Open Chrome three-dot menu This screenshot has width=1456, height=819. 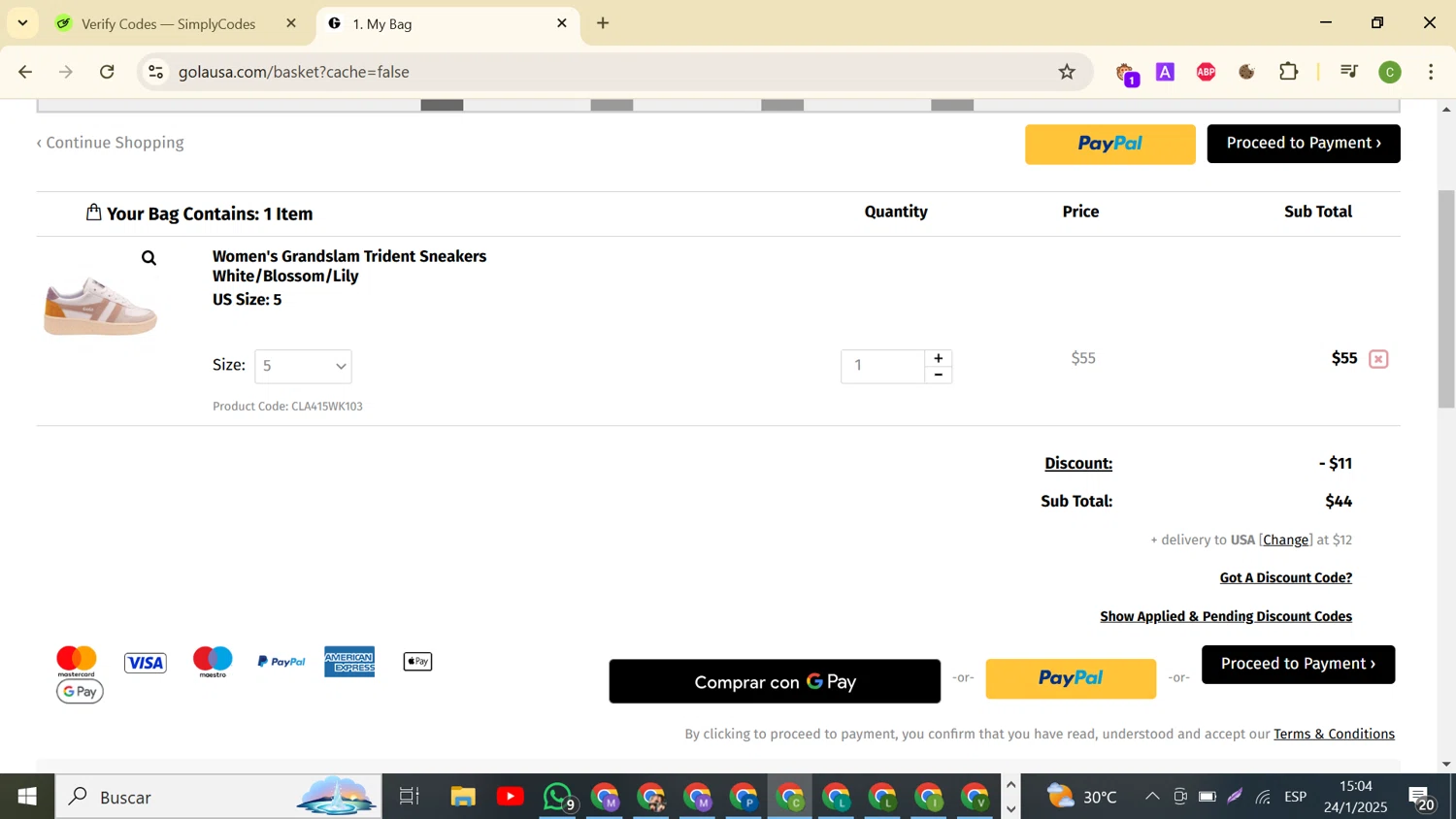1431,72
